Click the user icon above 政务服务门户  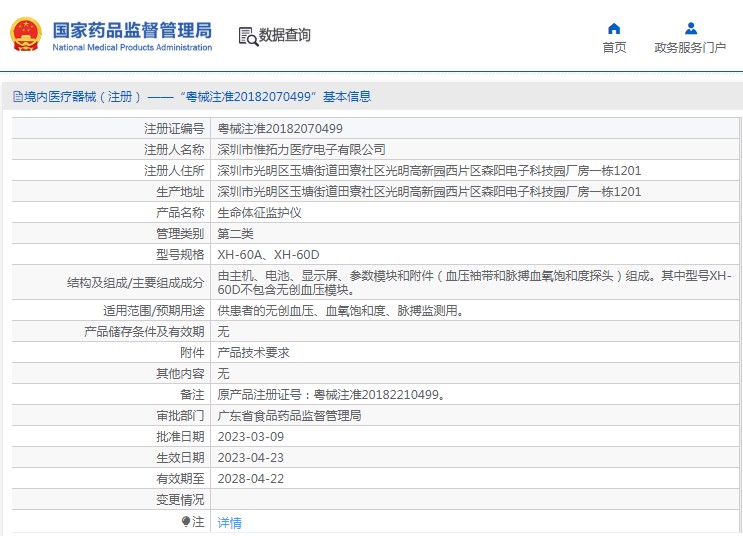[690, 28]
